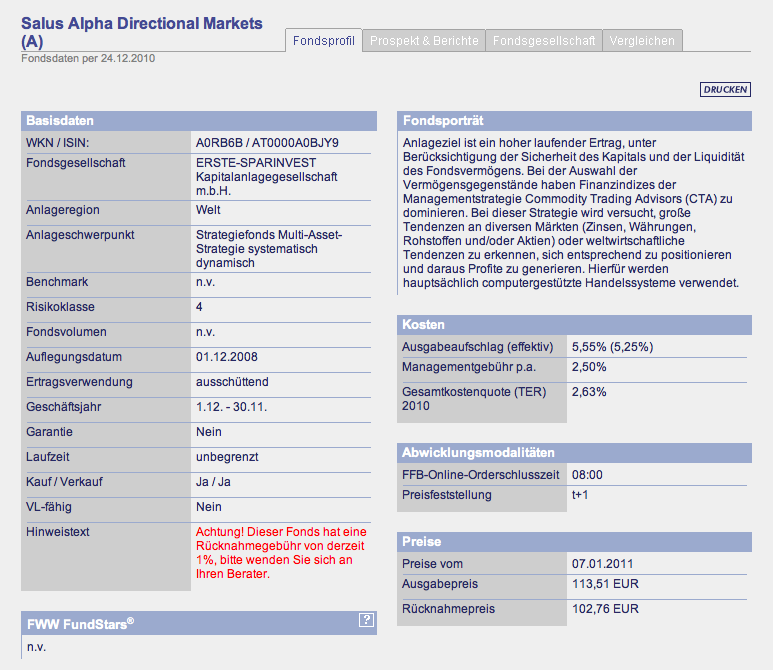
Task: Click the red Rücknahmegebühr warning text
Action: (281, 553)
